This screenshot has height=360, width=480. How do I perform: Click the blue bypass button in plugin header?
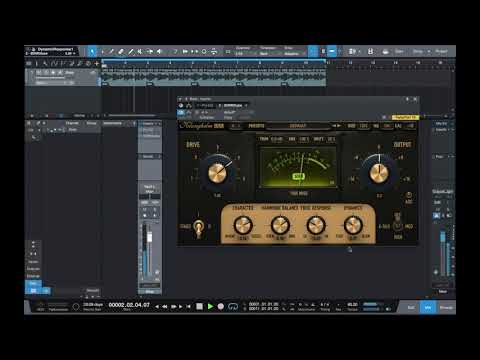coord(181,113)
